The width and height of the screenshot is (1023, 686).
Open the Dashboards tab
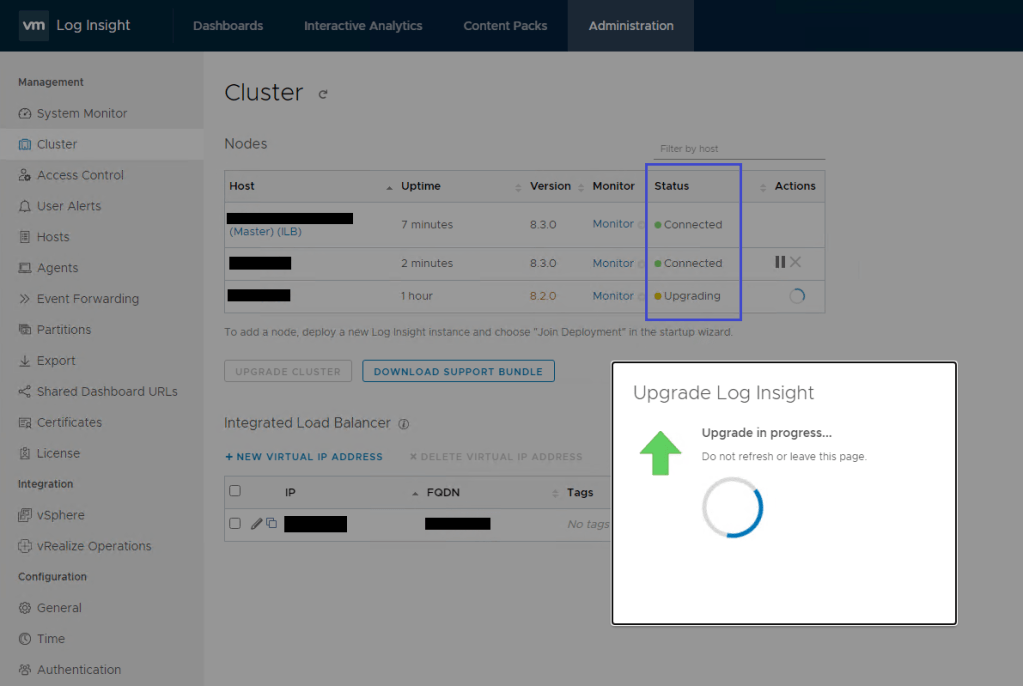coord(228,26)
